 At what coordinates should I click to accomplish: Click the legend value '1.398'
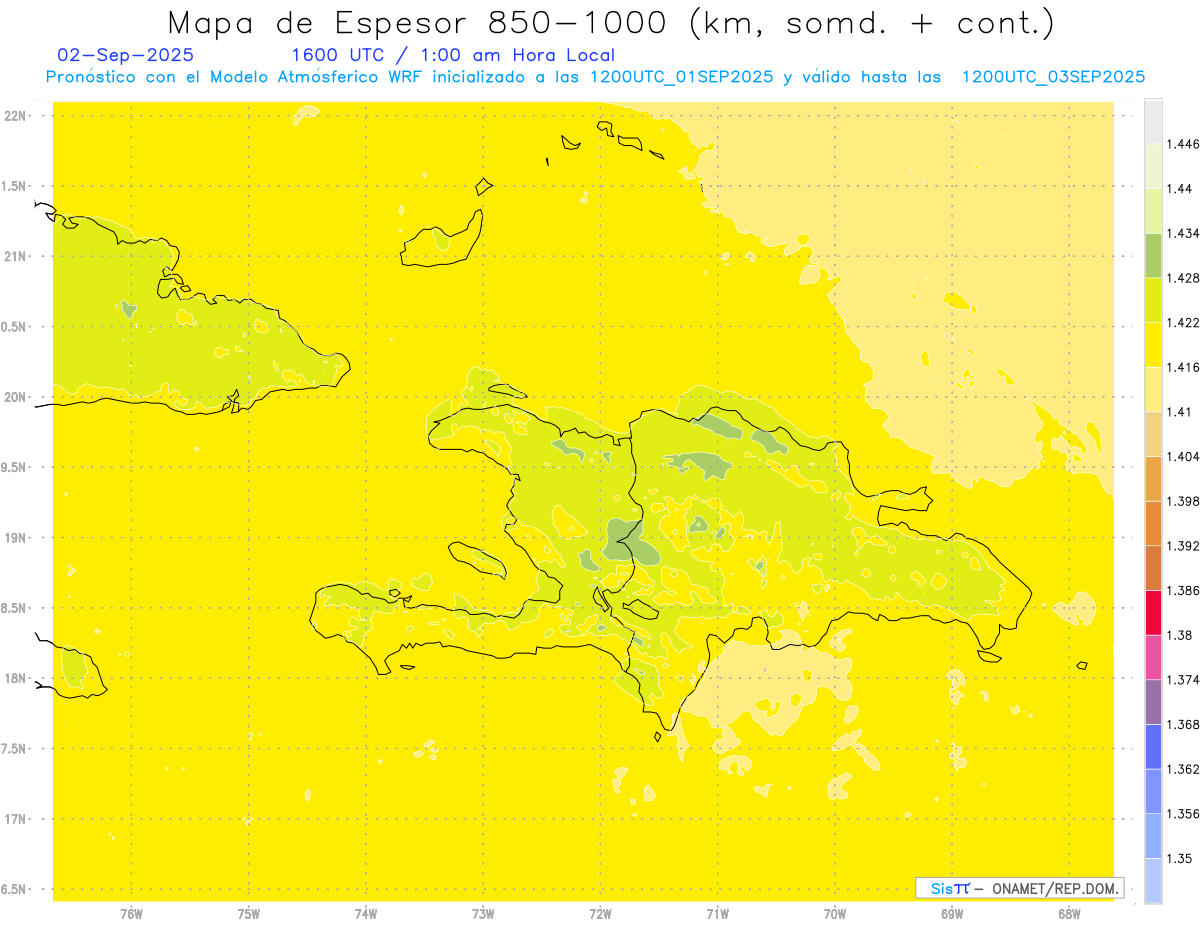pyautogui.click(x=1183, y=501)
